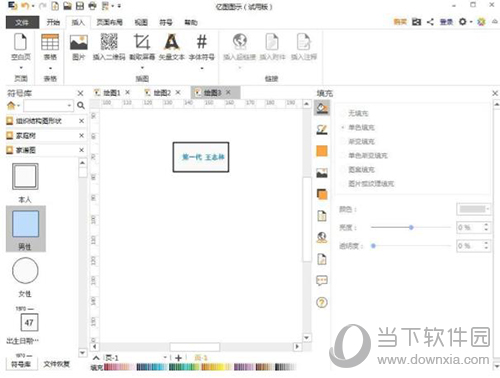This screenshot has height=378, width=500.
Task: Collapse the ribbon with top-right arrow
Action: [x=494, y=22]
